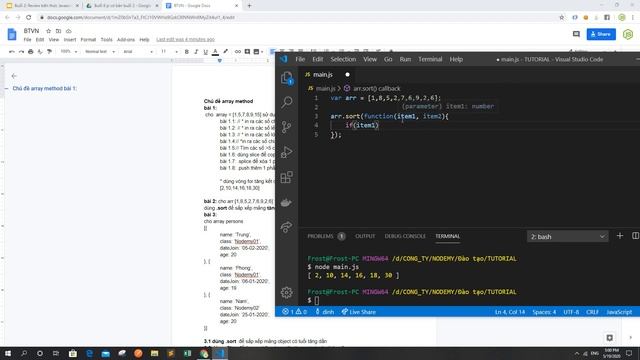This screenshot has height=360, width=640.
Task: Bookmark this page with the star icon
Action: (562, 17)
